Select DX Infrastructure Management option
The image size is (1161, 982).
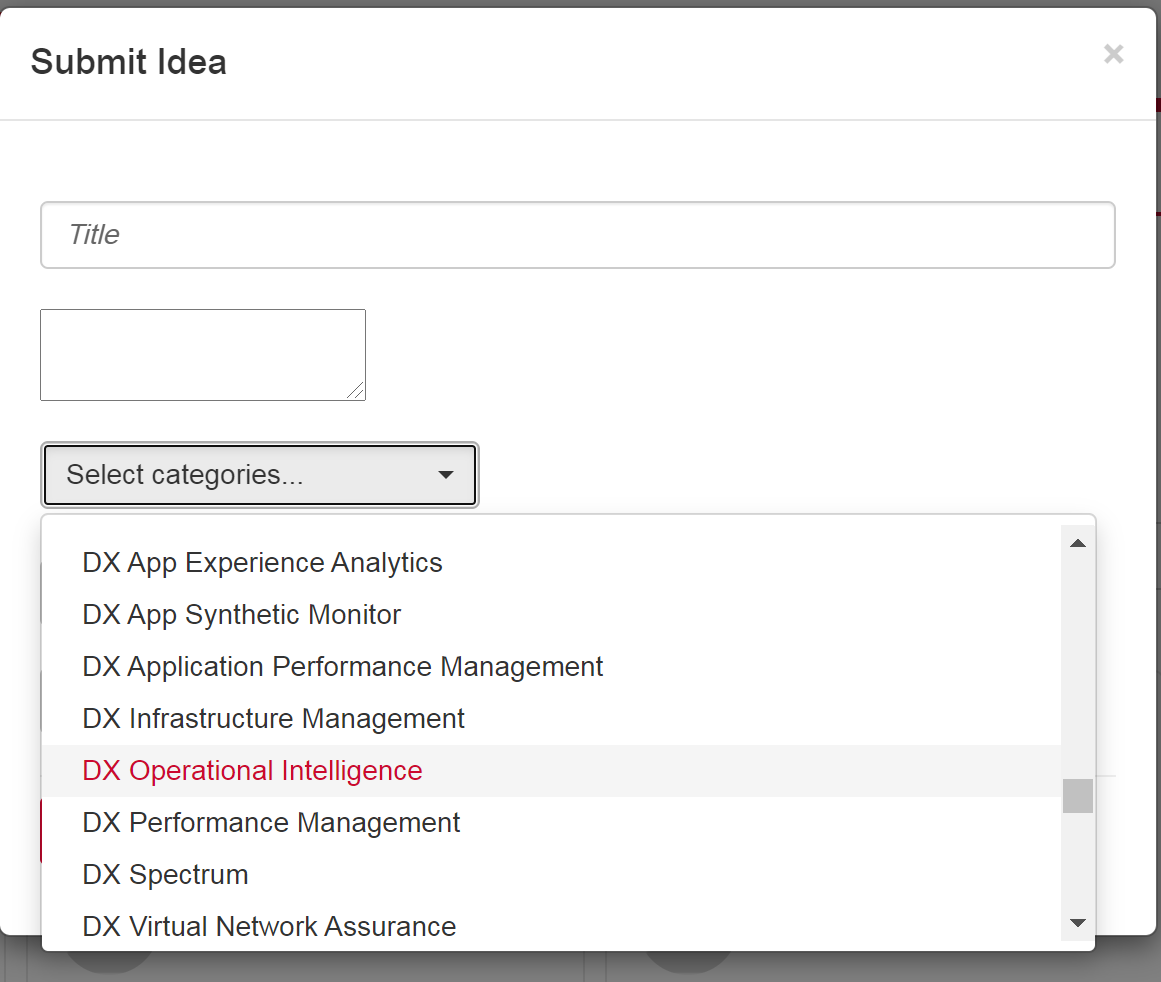pyautogui.click(x=274, y=719)
